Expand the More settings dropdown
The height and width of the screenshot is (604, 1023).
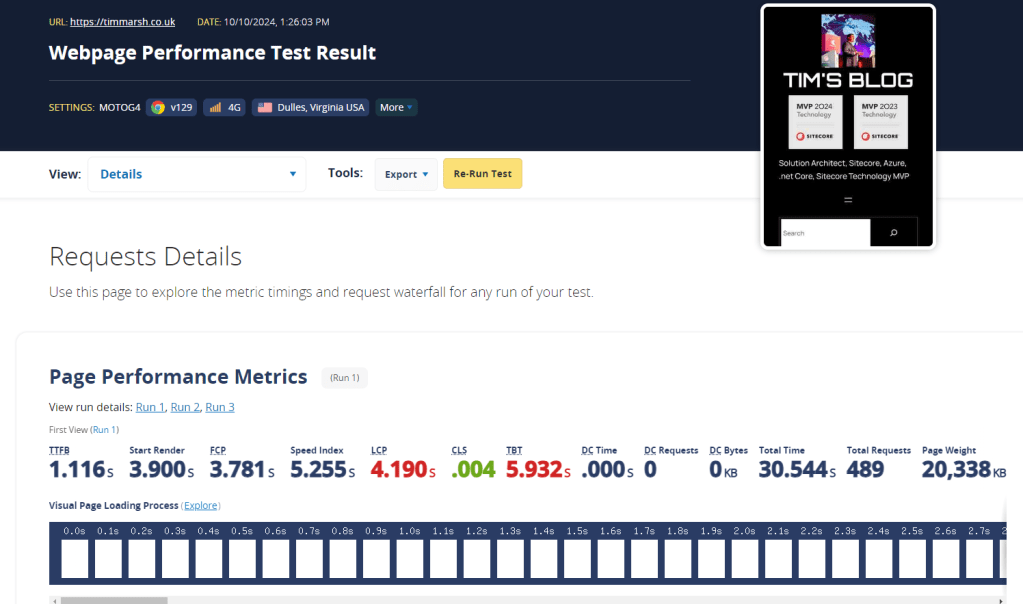point(396,108)
